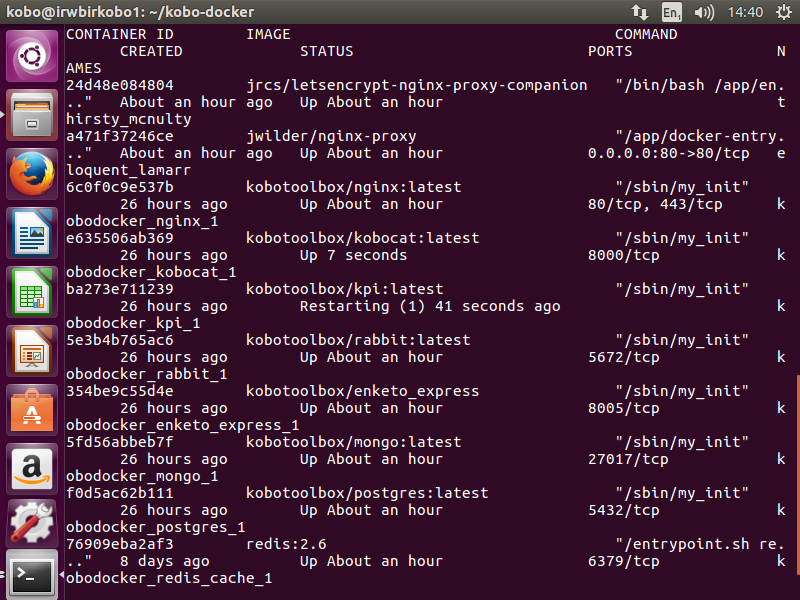Viewport: 800px width, 600px height.
Task: Show the calendar from the 14:40 clock
Action: click(745, 12)
